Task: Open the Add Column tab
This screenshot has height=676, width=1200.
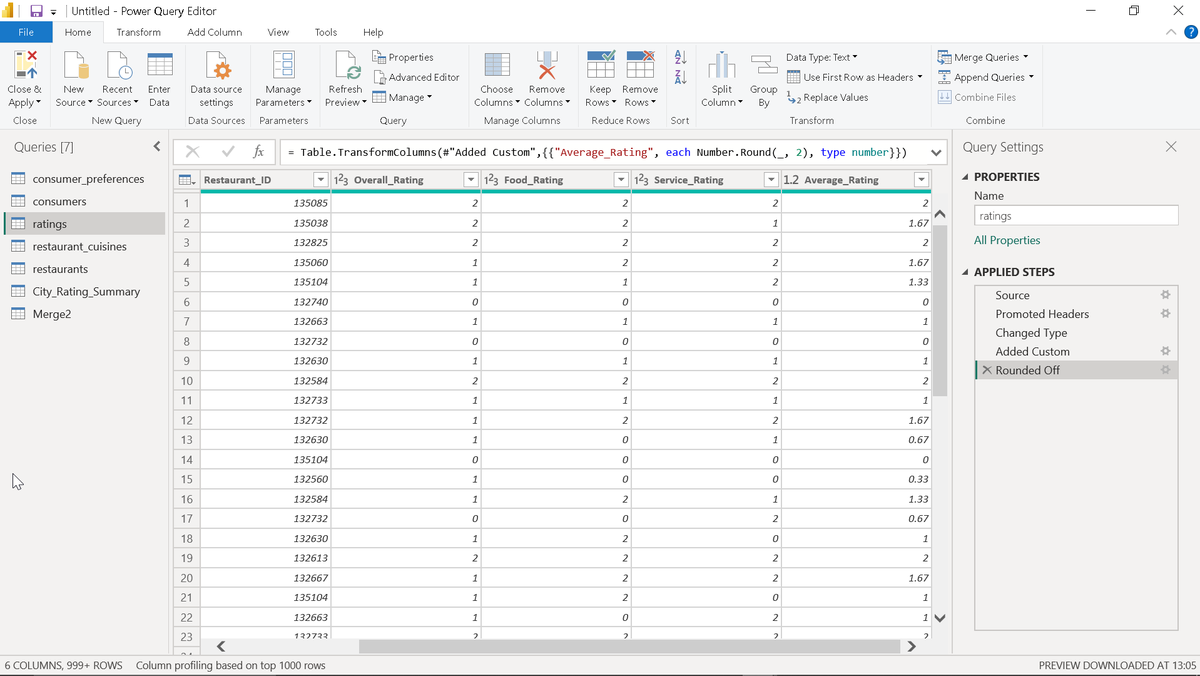Action: coord(214,32)
